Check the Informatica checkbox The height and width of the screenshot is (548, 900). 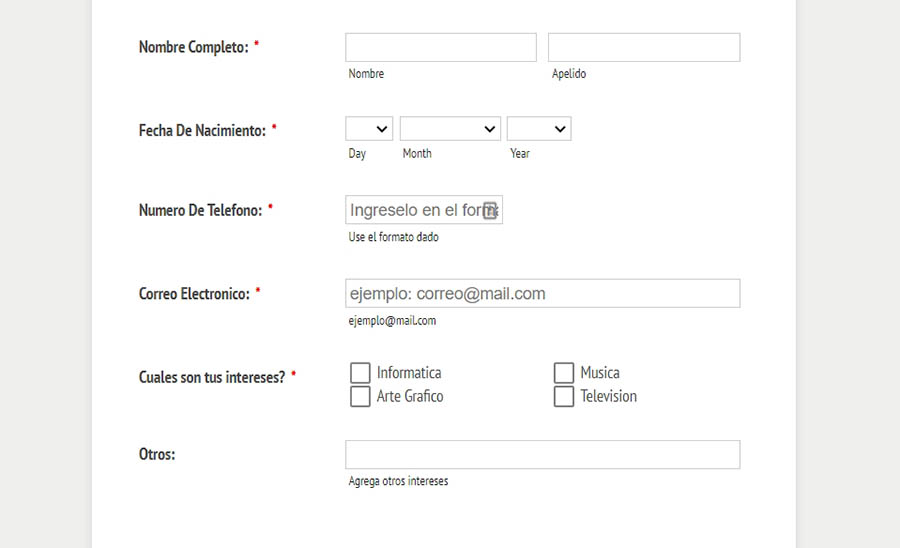(360, 373)
